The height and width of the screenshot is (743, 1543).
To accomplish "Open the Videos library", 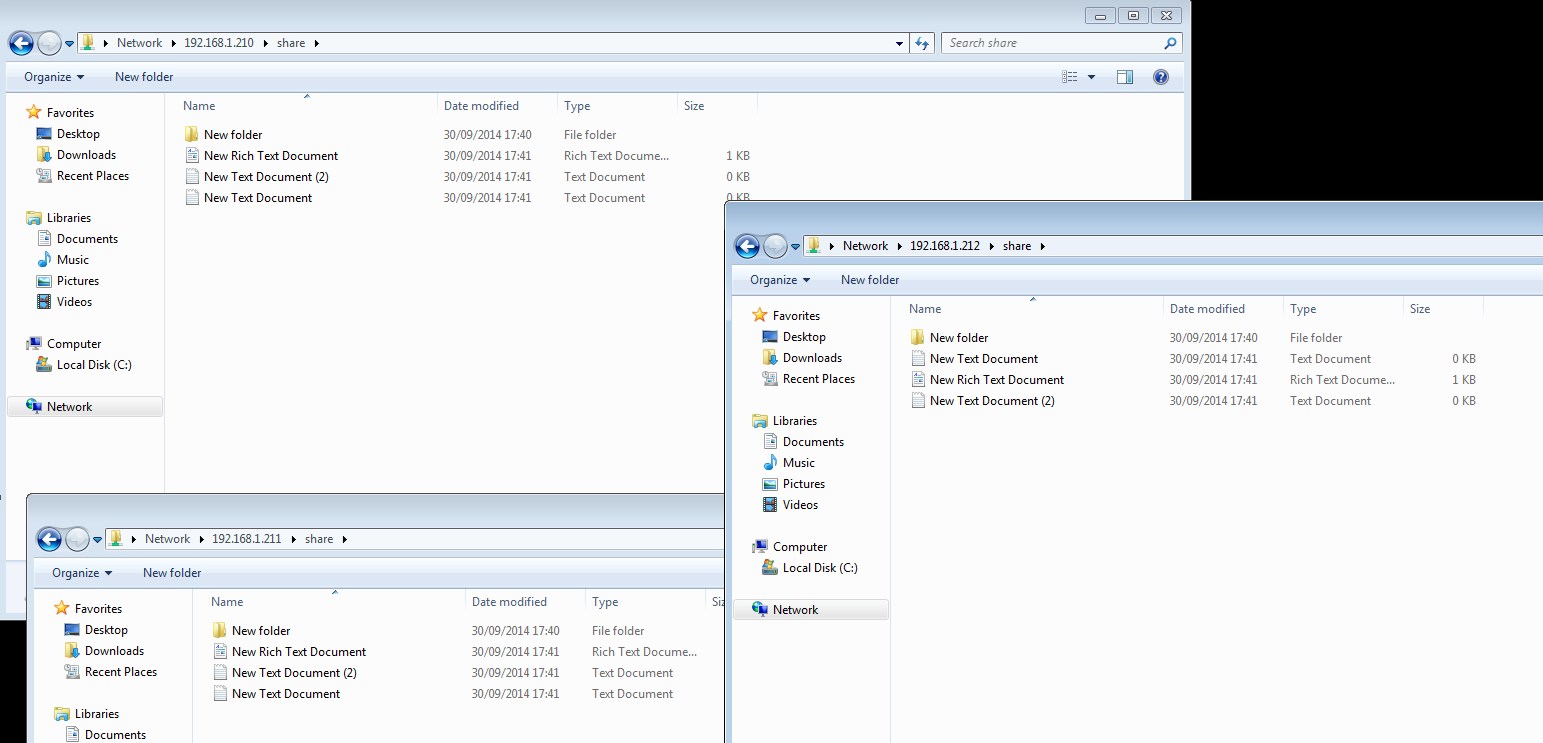I will tap(73, 301).
